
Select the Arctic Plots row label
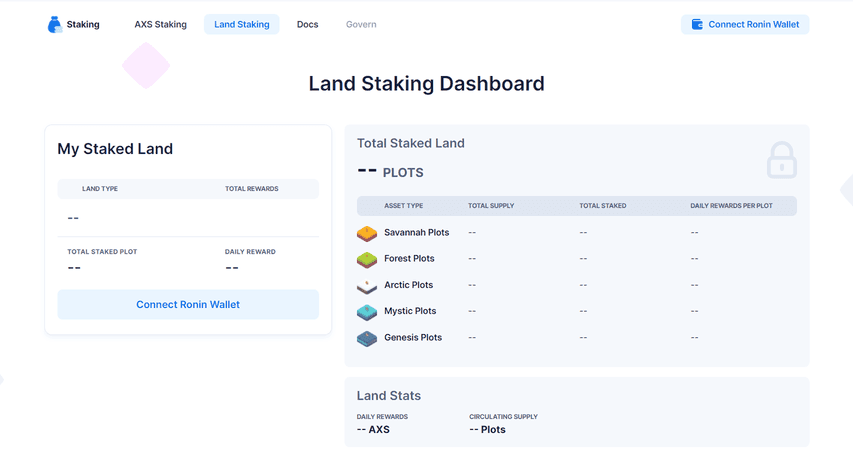point(409,285)
